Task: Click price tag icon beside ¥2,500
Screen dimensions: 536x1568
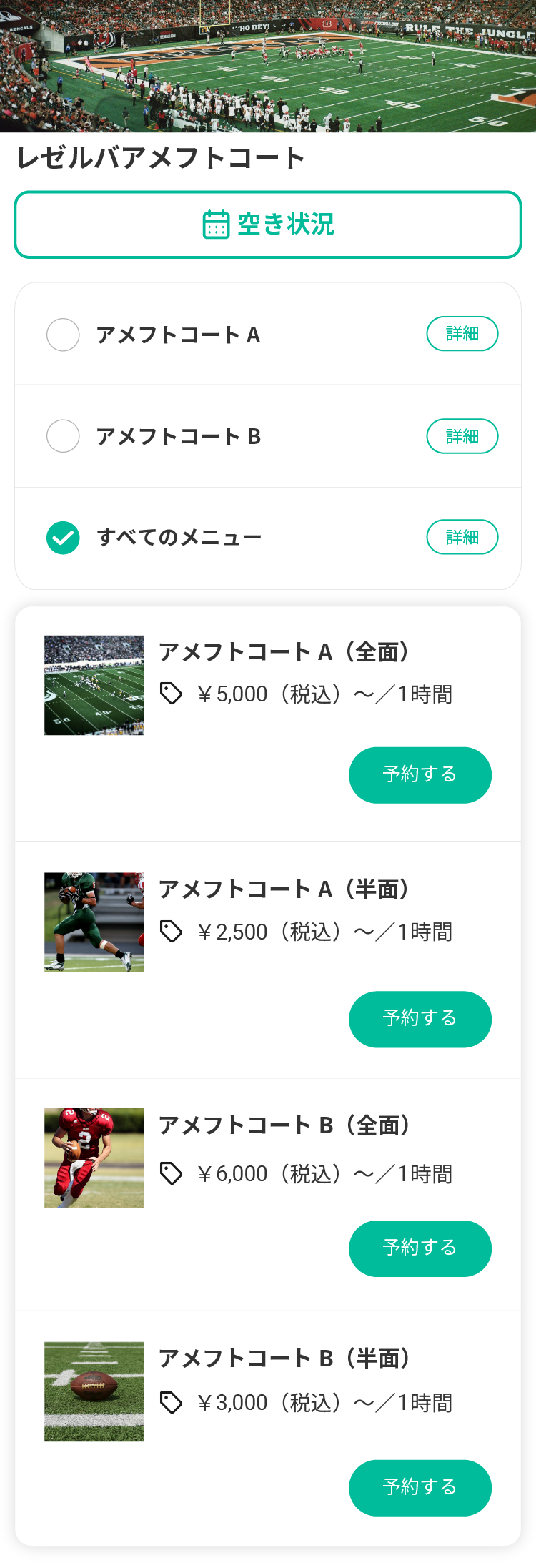Action: (x=171, y=932)
